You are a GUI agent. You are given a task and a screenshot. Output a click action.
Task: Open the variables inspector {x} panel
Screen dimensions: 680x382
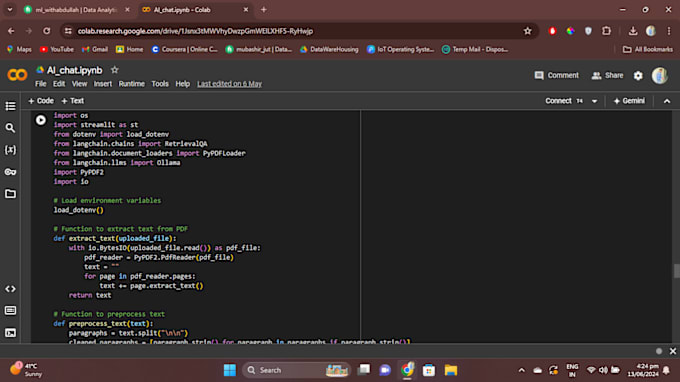pyautogui.click(x=10, y=150)
